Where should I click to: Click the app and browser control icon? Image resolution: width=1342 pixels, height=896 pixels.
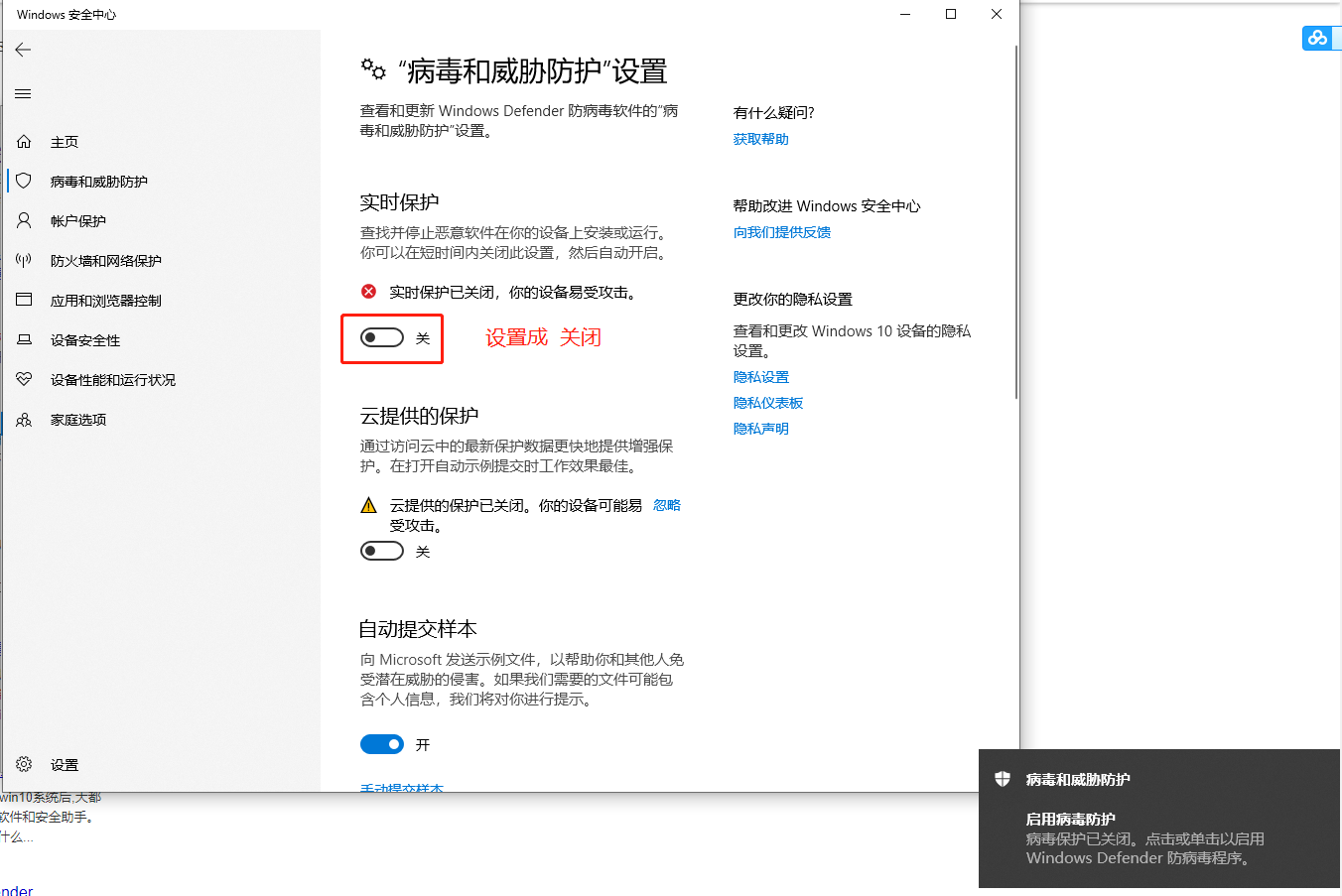[24, 300]
